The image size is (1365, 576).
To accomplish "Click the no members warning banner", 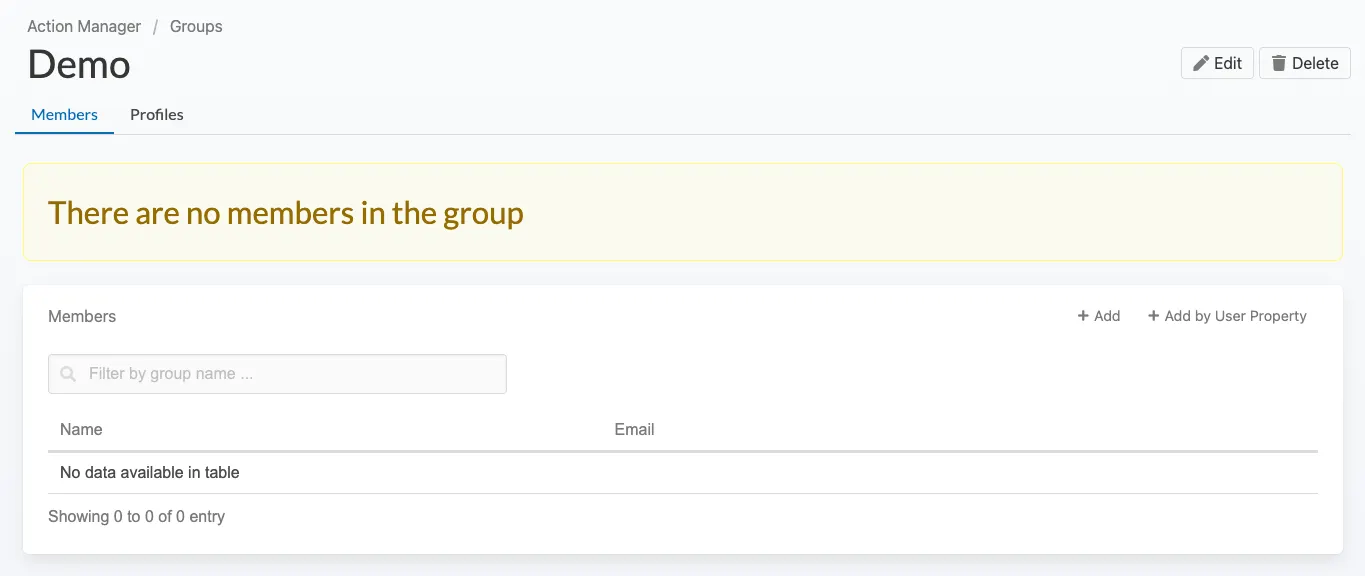I will pyautogui.click(x=682, y=212).
